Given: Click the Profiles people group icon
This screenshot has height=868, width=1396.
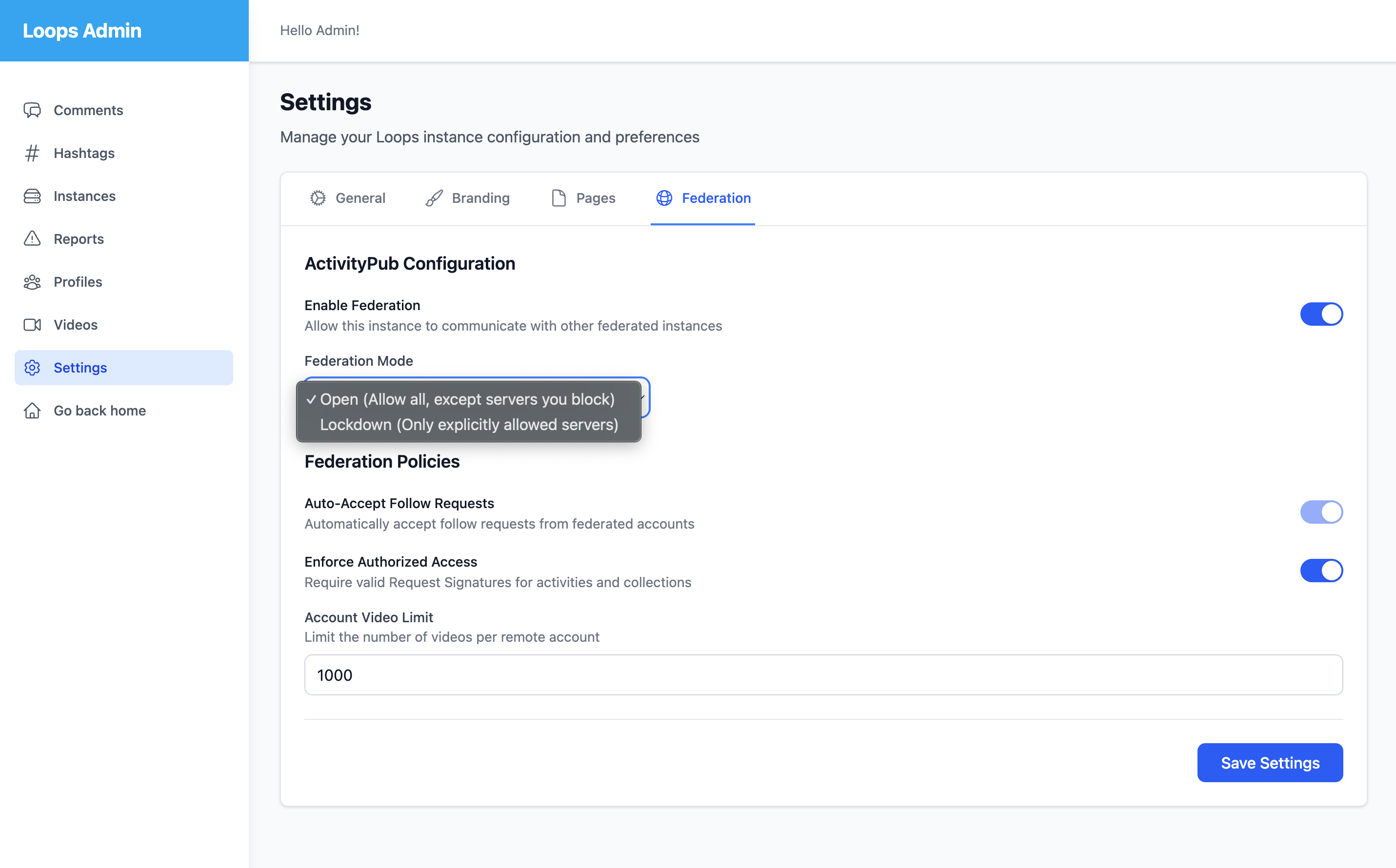Looking at the screenshot, I should (32, 282).
